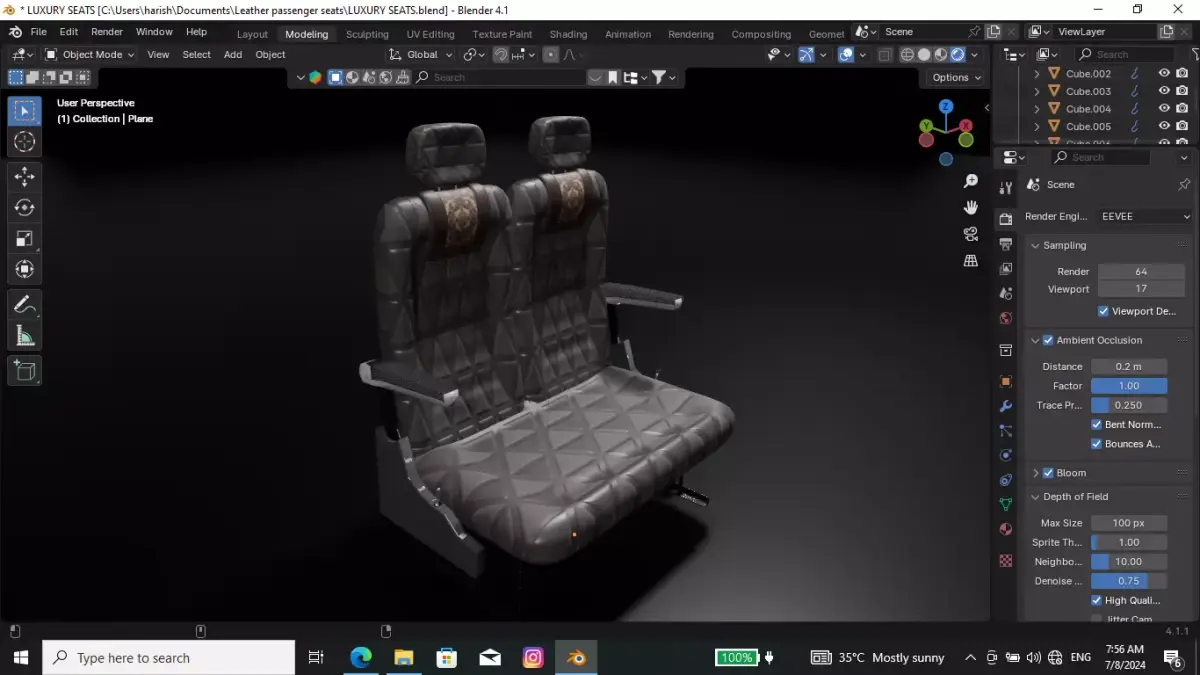The height and width of the screenshot is (675, 1200).
Task: Select the Scale tool
Action: click(x=25, y=238)
